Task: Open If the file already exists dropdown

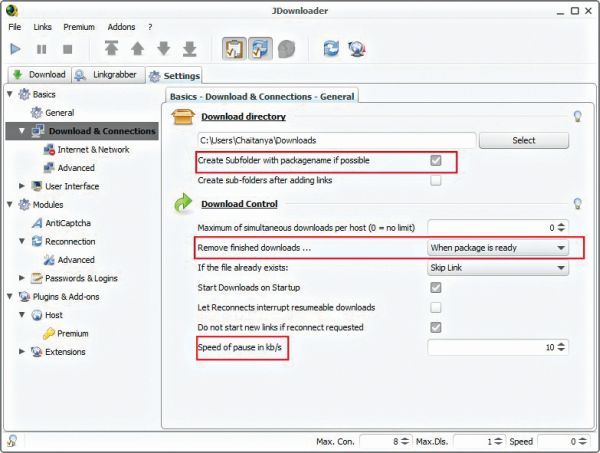Action: (x=498, y=267)
